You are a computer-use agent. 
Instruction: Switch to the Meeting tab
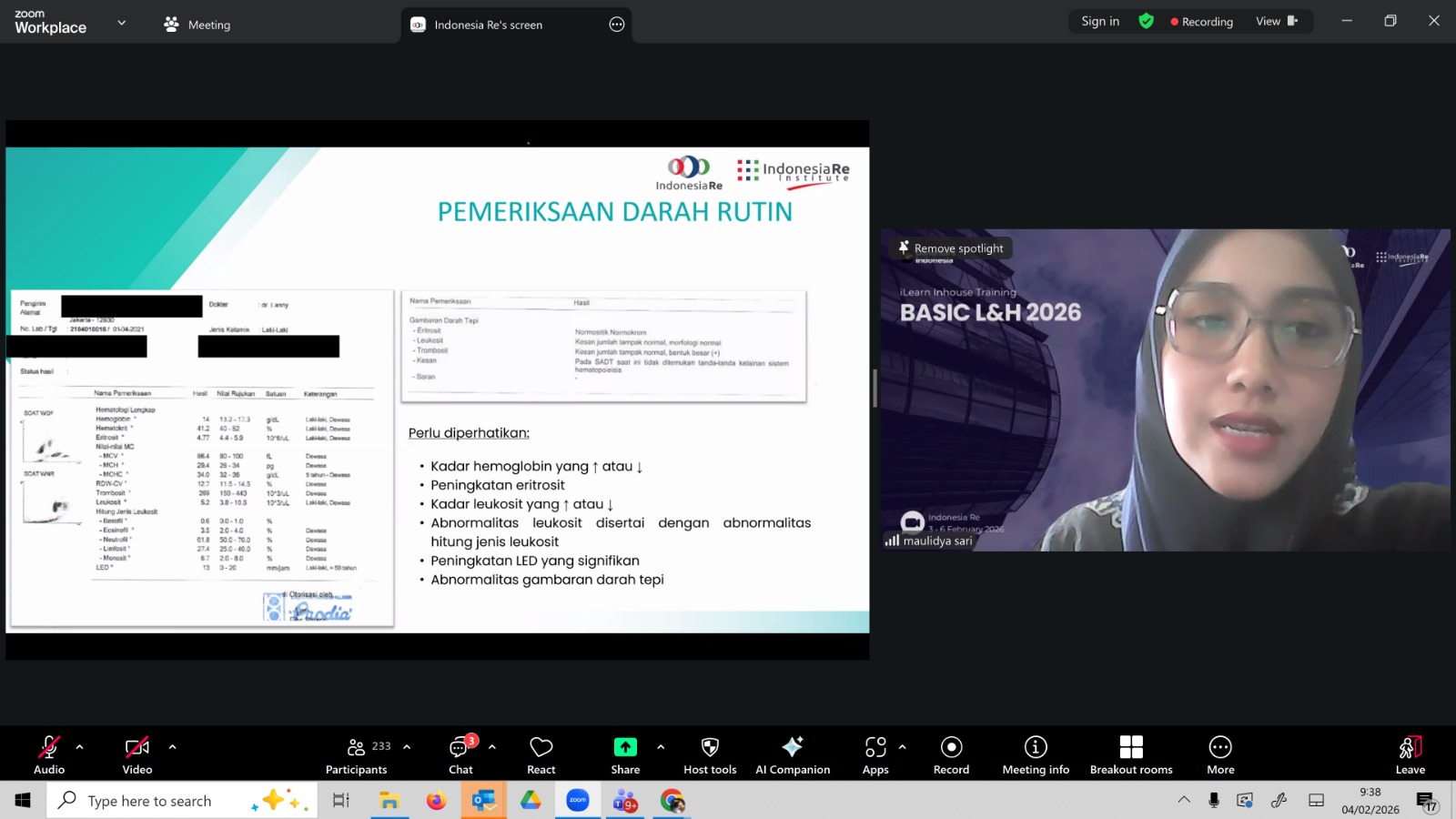tap(197, 25)
